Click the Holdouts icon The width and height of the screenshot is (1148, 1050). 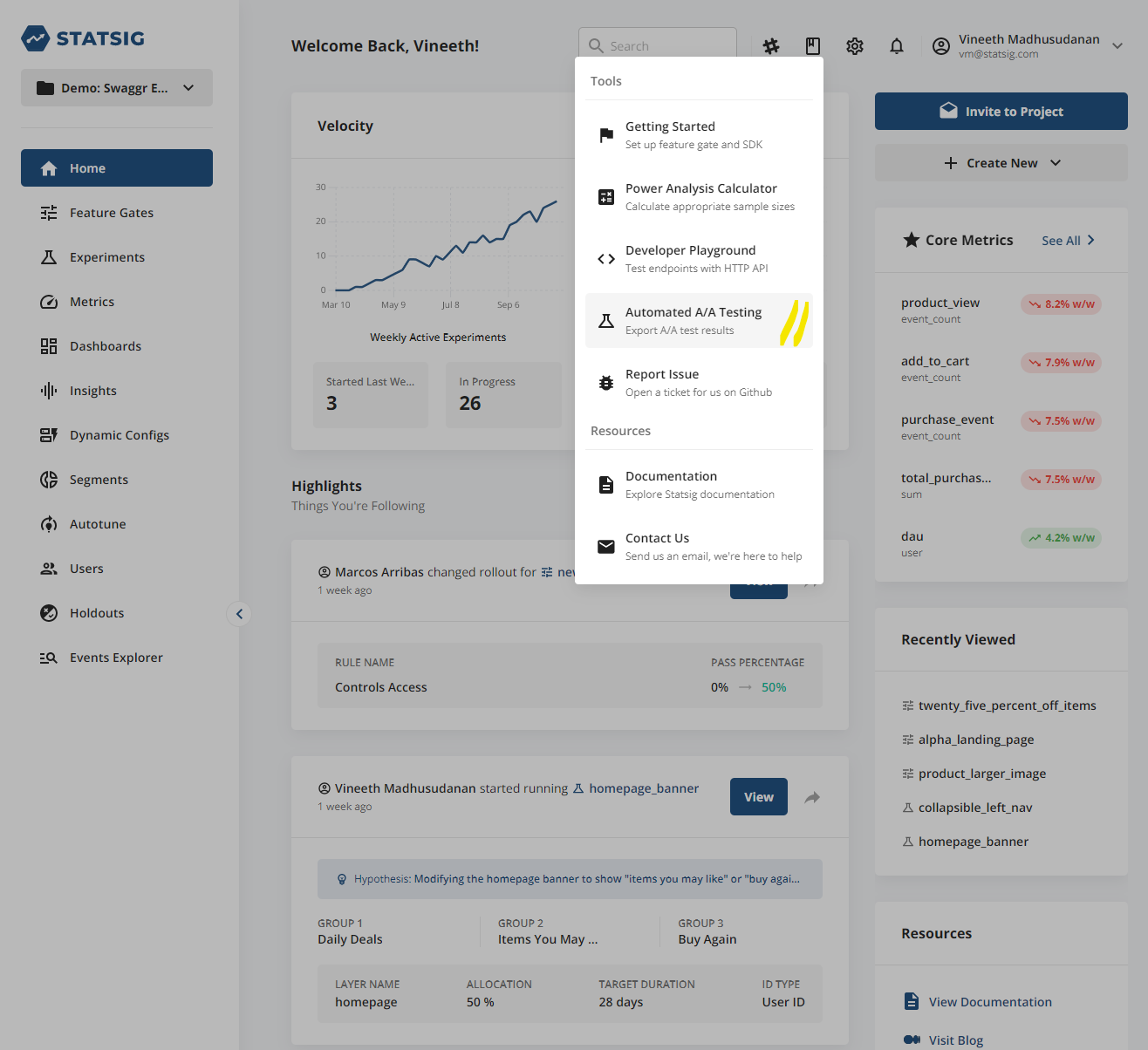coord(49,613)
